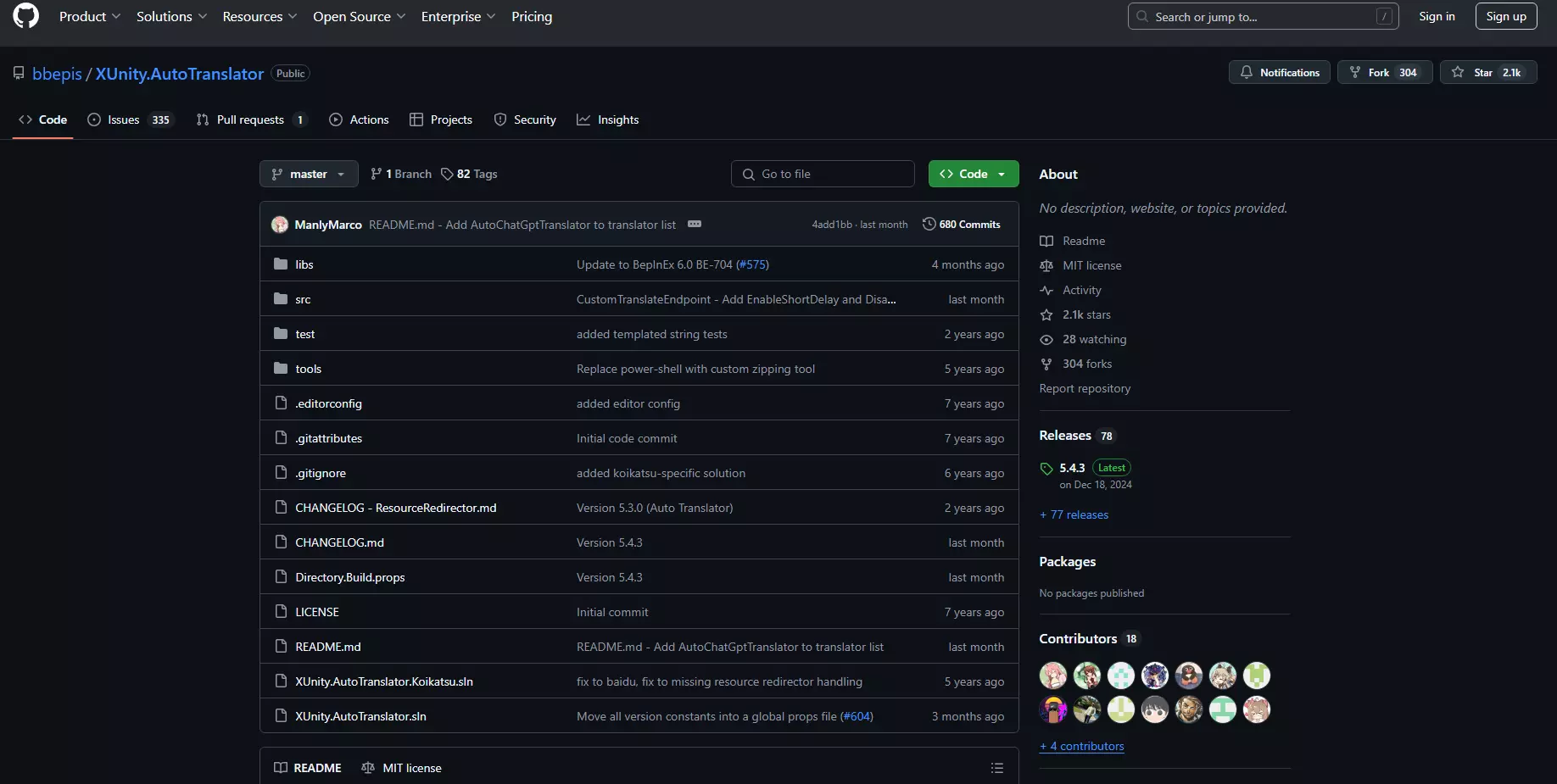The image size is (1557, 784).
Task: Click the + 4 contributors link
Action: click(x=1082, y=746)
